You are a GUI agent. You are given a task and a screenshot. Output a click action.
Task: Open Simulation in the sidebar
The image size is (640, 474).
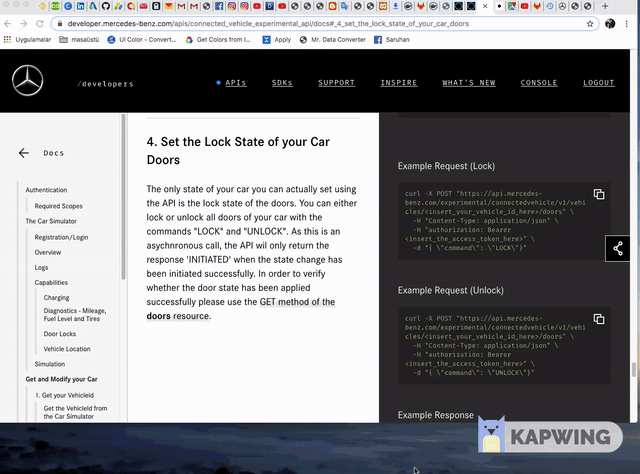[x=50, y=364]
